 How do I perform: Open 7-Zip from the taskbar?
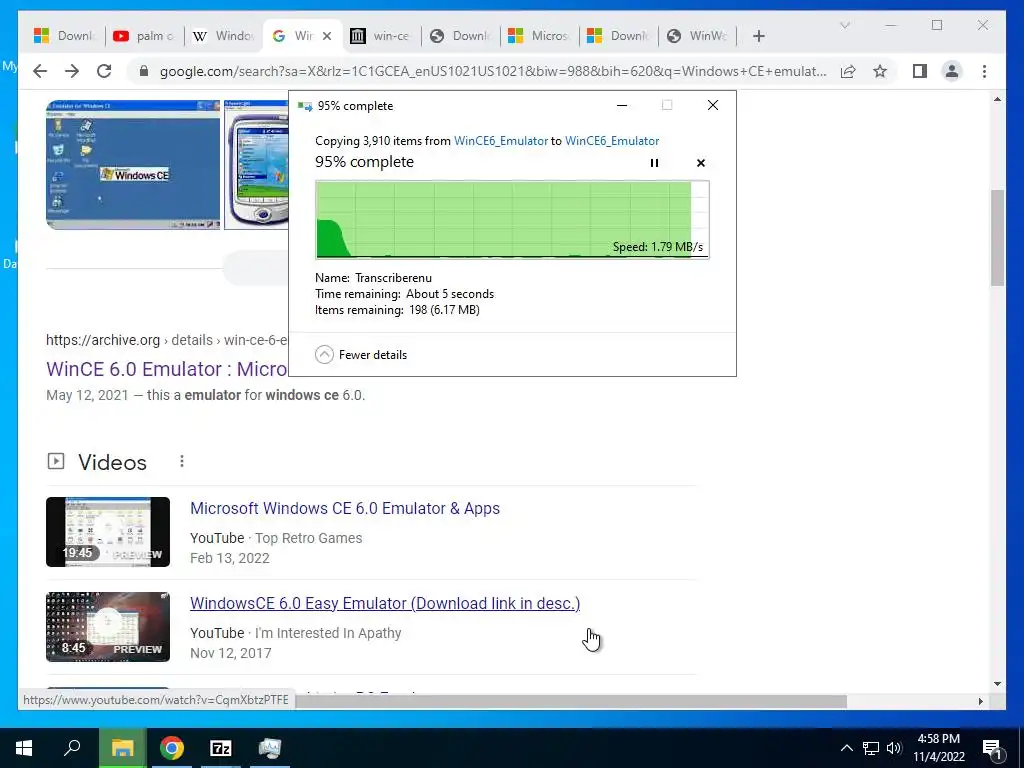coord(221,748)
